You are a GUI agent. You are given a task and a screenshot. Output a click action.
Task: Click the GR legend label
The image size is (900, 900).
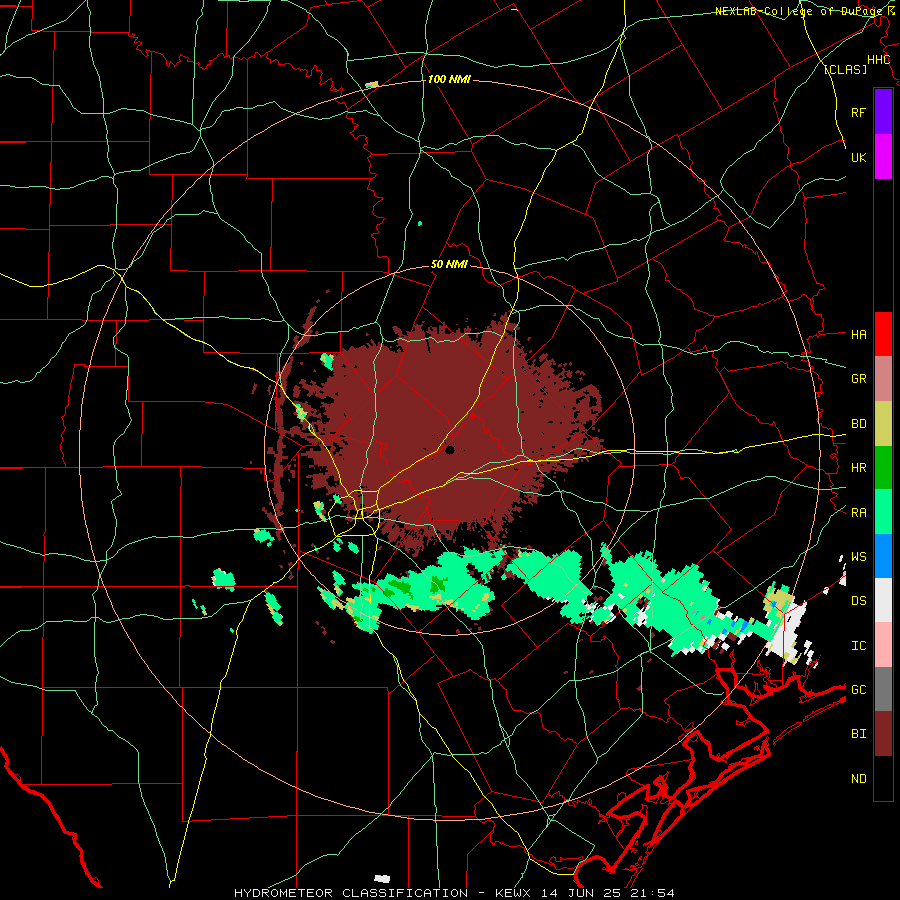click(x=858, y=379)
